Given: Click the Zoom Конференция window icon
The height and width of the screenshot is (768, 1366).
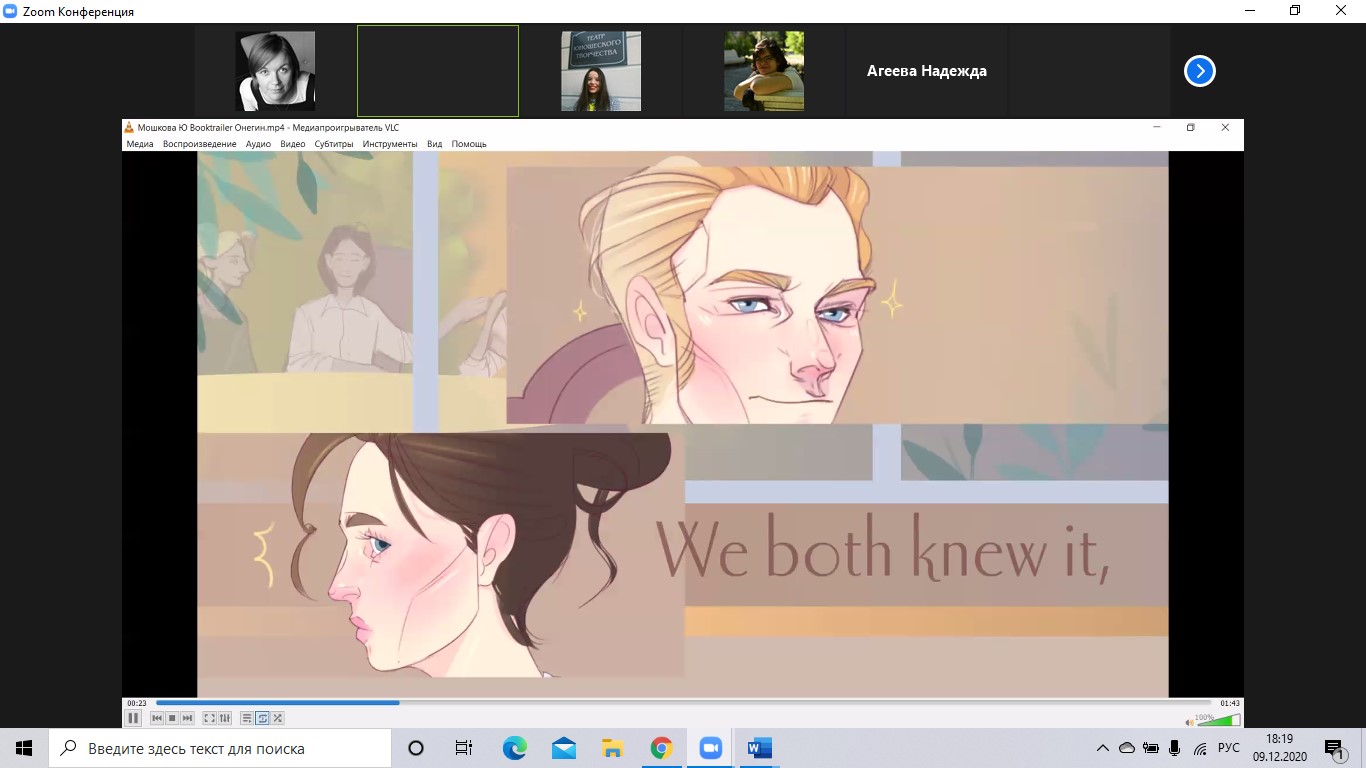Looking at the screenshot, I should click(11, 11).
